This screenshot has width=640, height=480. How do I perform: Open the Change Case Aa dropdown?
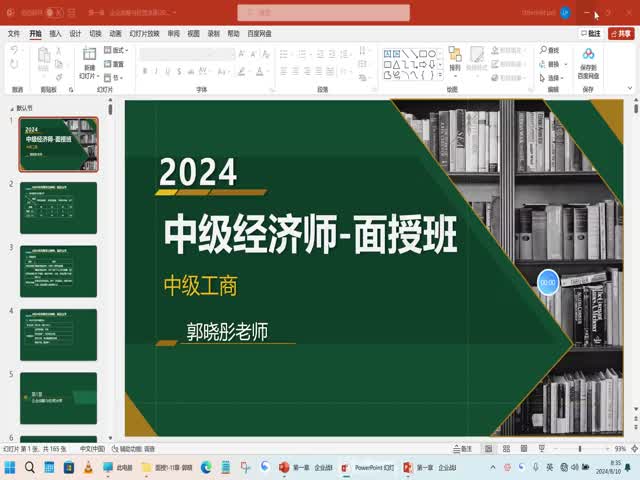pos(223,71)
